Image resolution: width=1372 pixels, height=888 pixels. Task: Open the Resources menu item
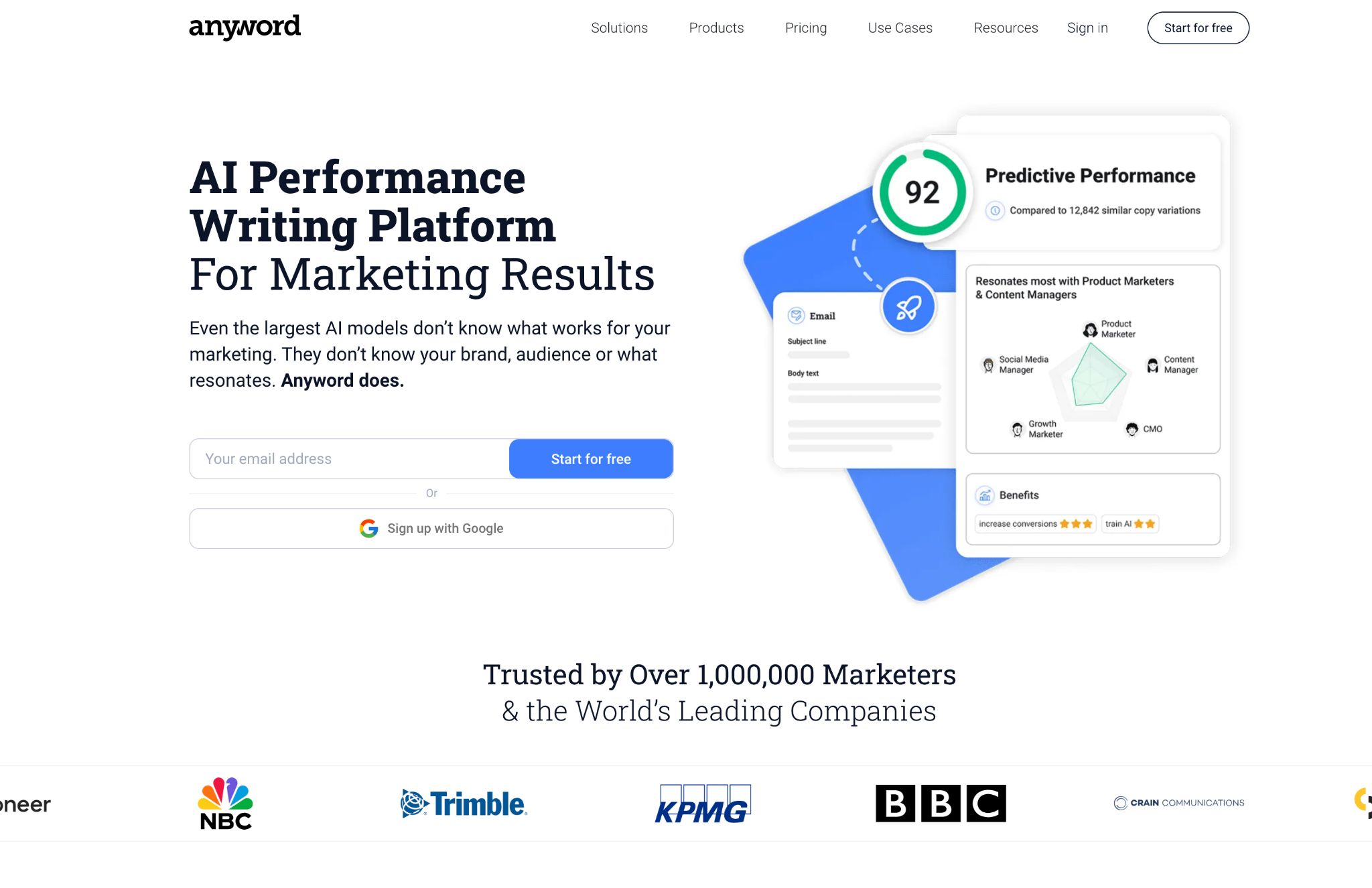(1005, 27)
